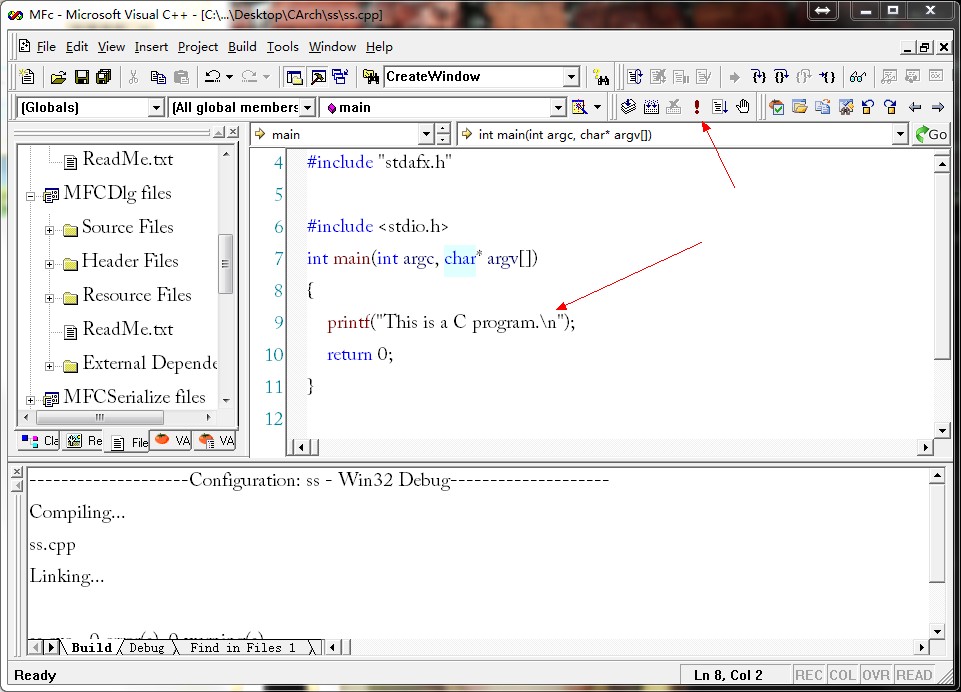Click the output pane scroll down arrow

click(937, 631)
